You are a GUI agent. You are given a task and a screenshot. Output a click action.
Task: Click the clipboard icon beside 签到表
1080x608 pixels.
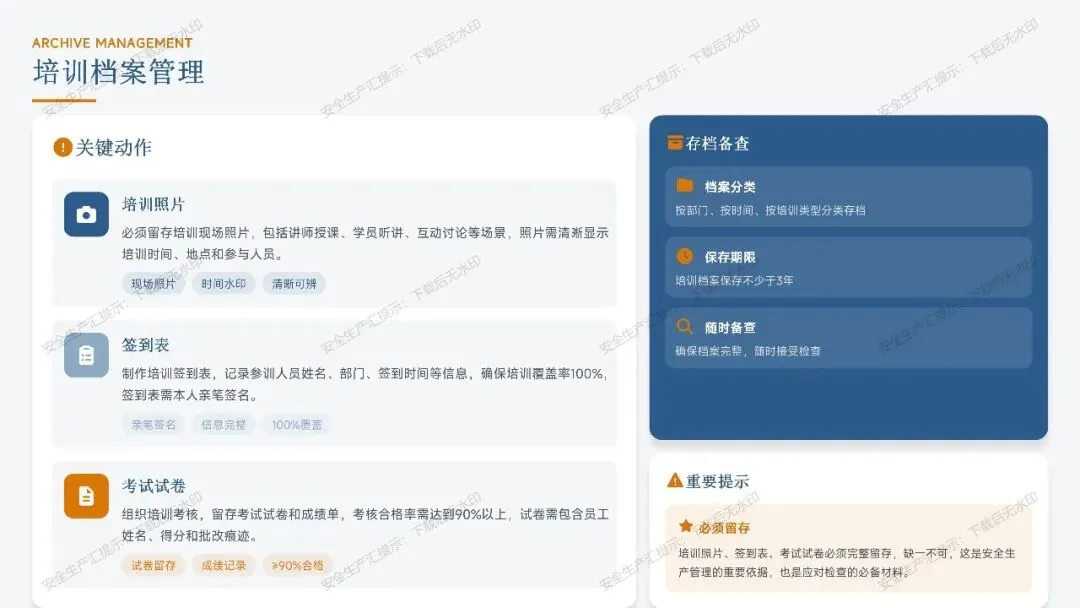(x=86, y=355)
